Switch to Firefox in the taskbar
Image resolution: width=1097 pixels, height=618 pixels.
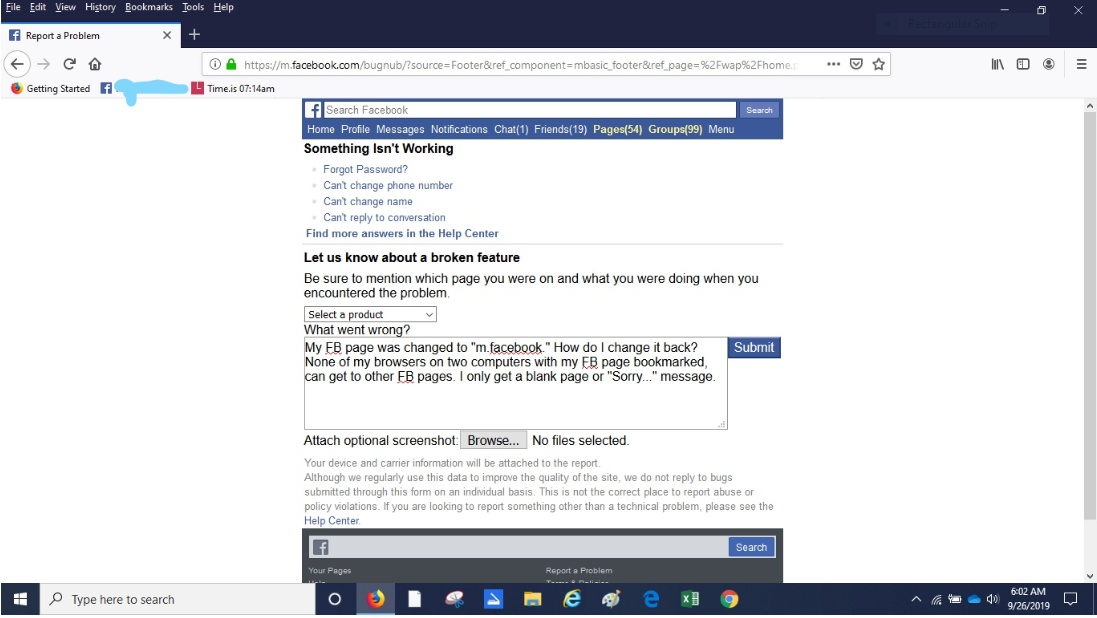point(376,599)
